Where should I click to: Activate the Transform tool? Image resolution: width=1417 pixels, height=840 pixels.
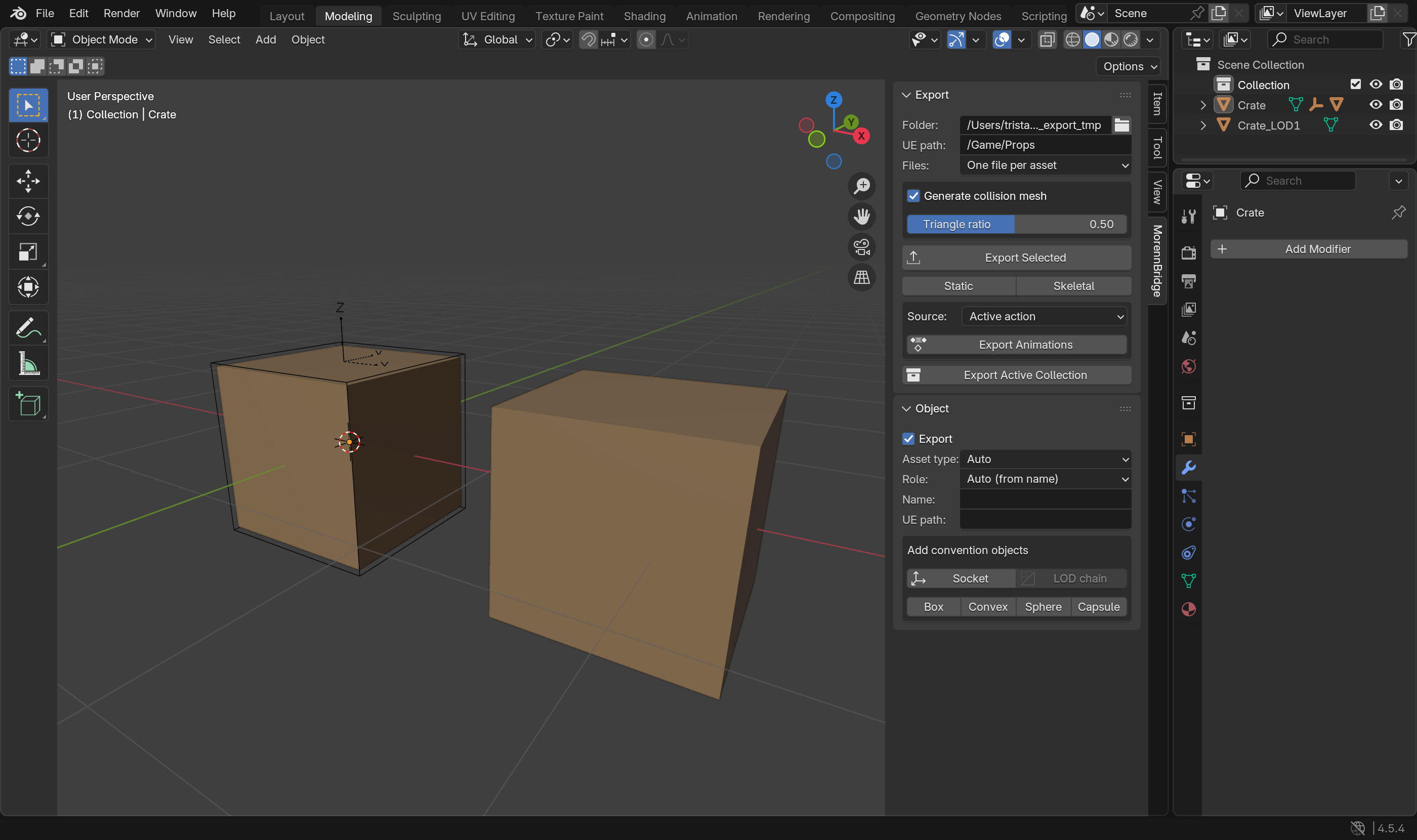[28, 287]
